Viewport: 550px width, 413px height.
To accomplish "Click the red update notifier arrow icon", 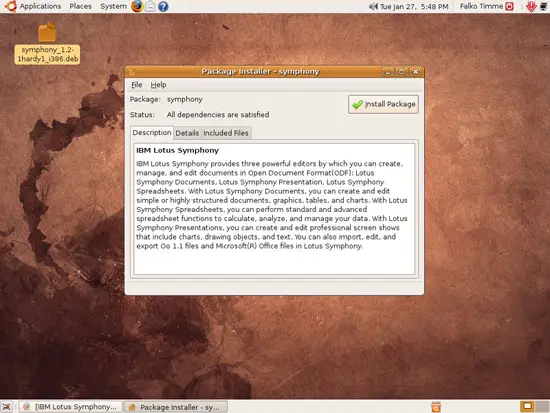I will pos(531,6).
